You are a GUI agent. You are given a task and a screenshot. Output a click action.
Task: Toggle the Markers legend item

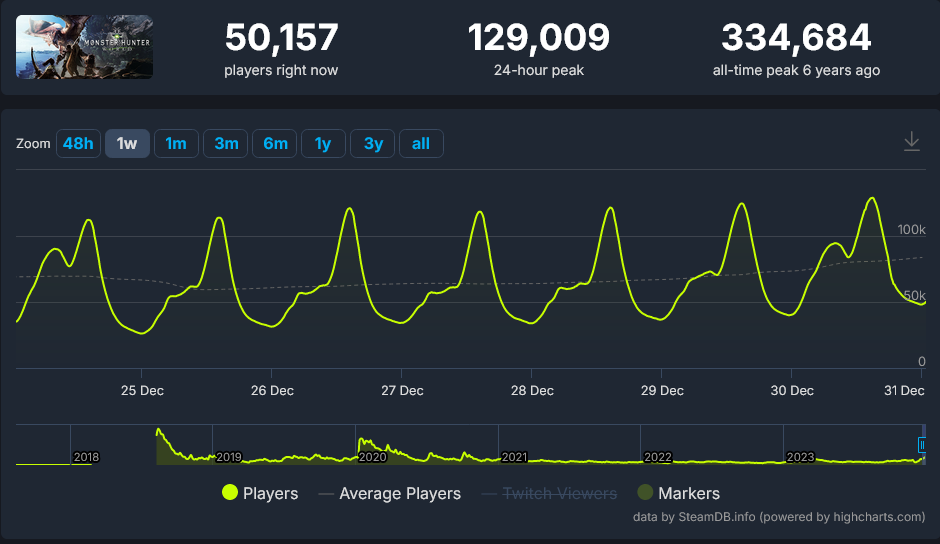pos(678,493)
